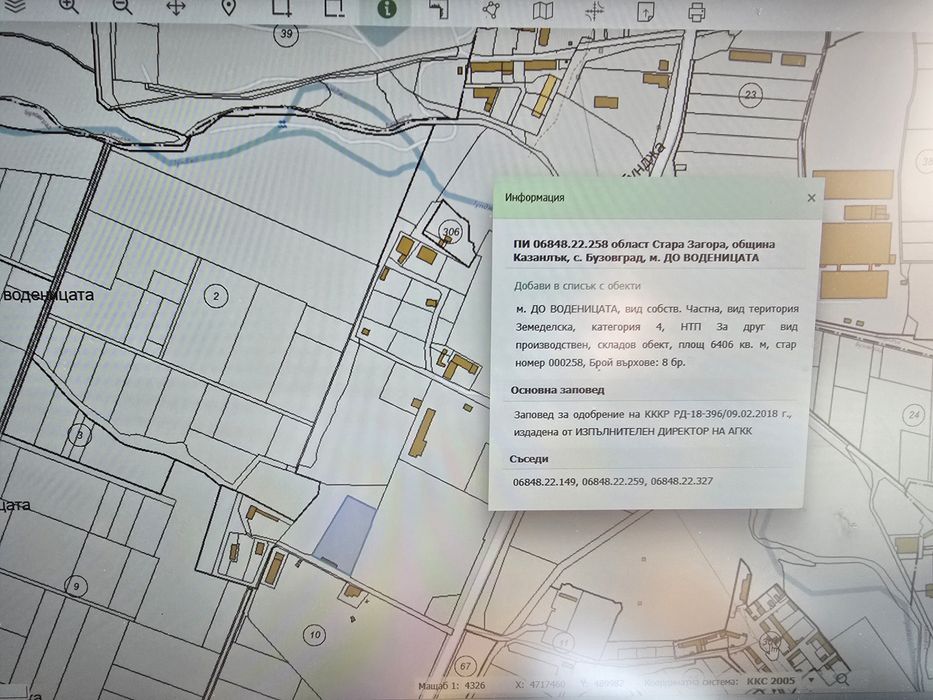Viewport: 933px width, 700px height.
Task: Click the highlighted blue parcel on map
Action: pos(345,536)
